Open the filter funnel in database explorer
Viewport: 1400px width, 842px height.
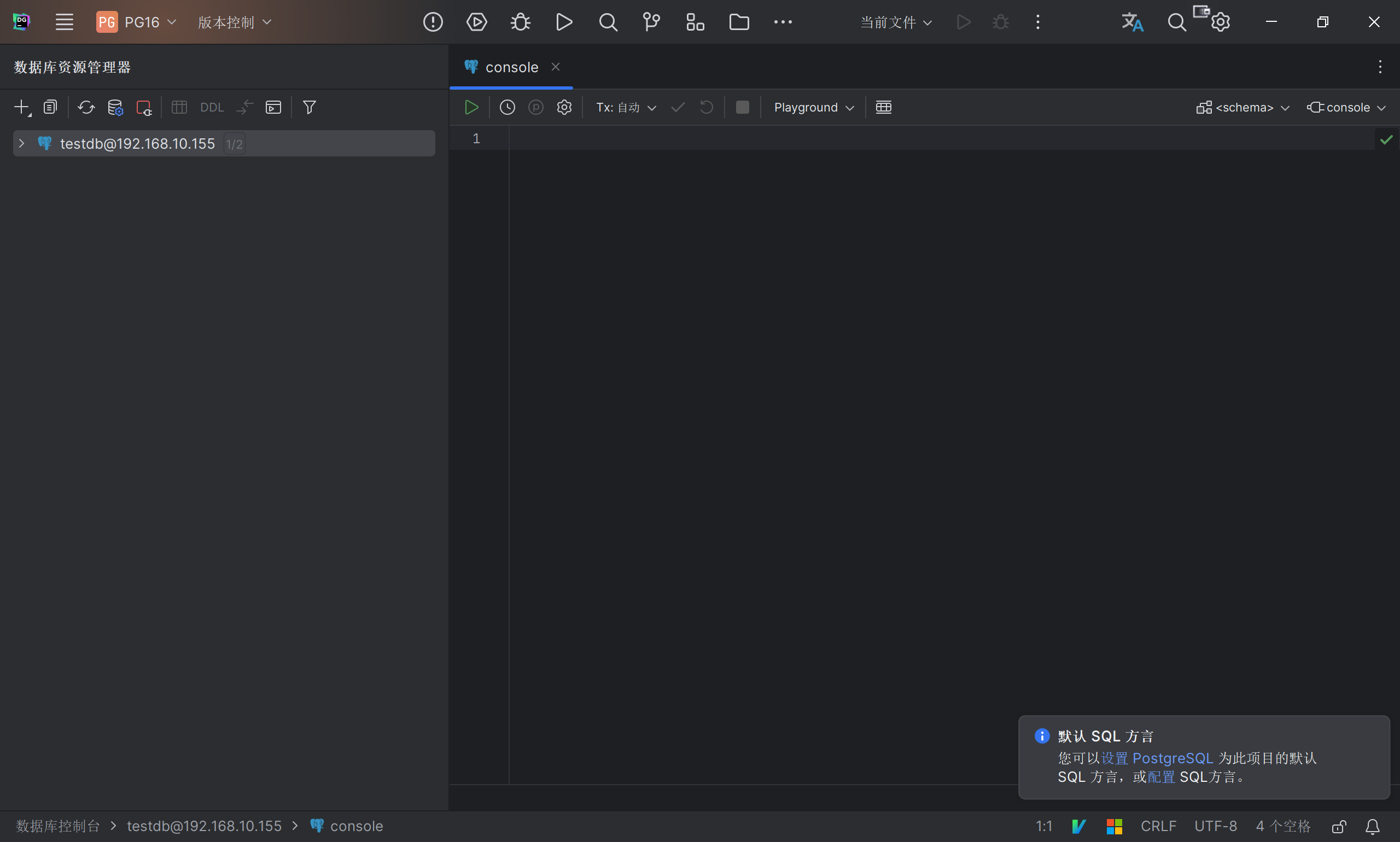310,107
